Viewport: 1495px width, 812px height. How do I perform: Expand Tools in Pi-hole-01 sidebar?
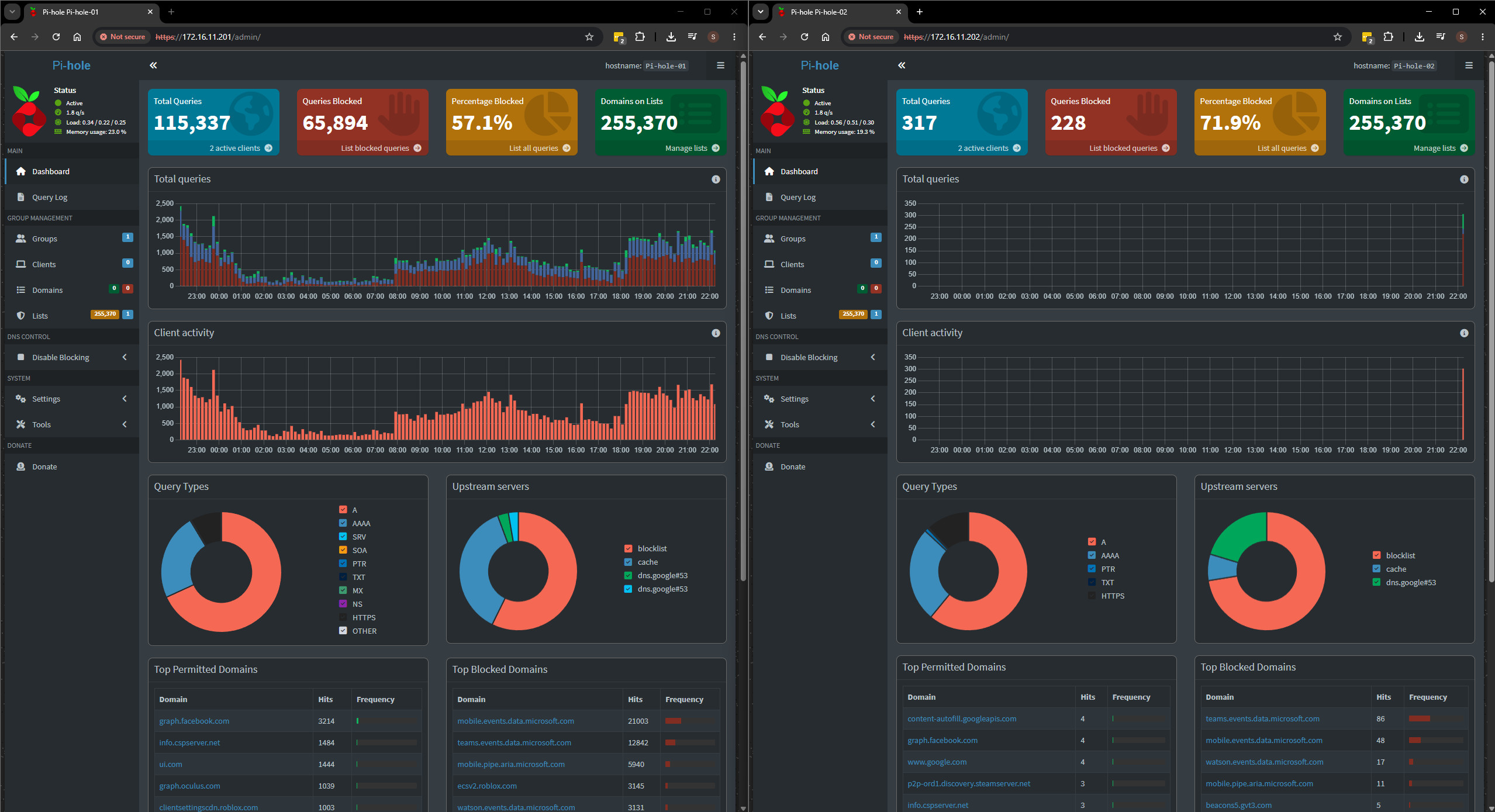tap(72, 424)
